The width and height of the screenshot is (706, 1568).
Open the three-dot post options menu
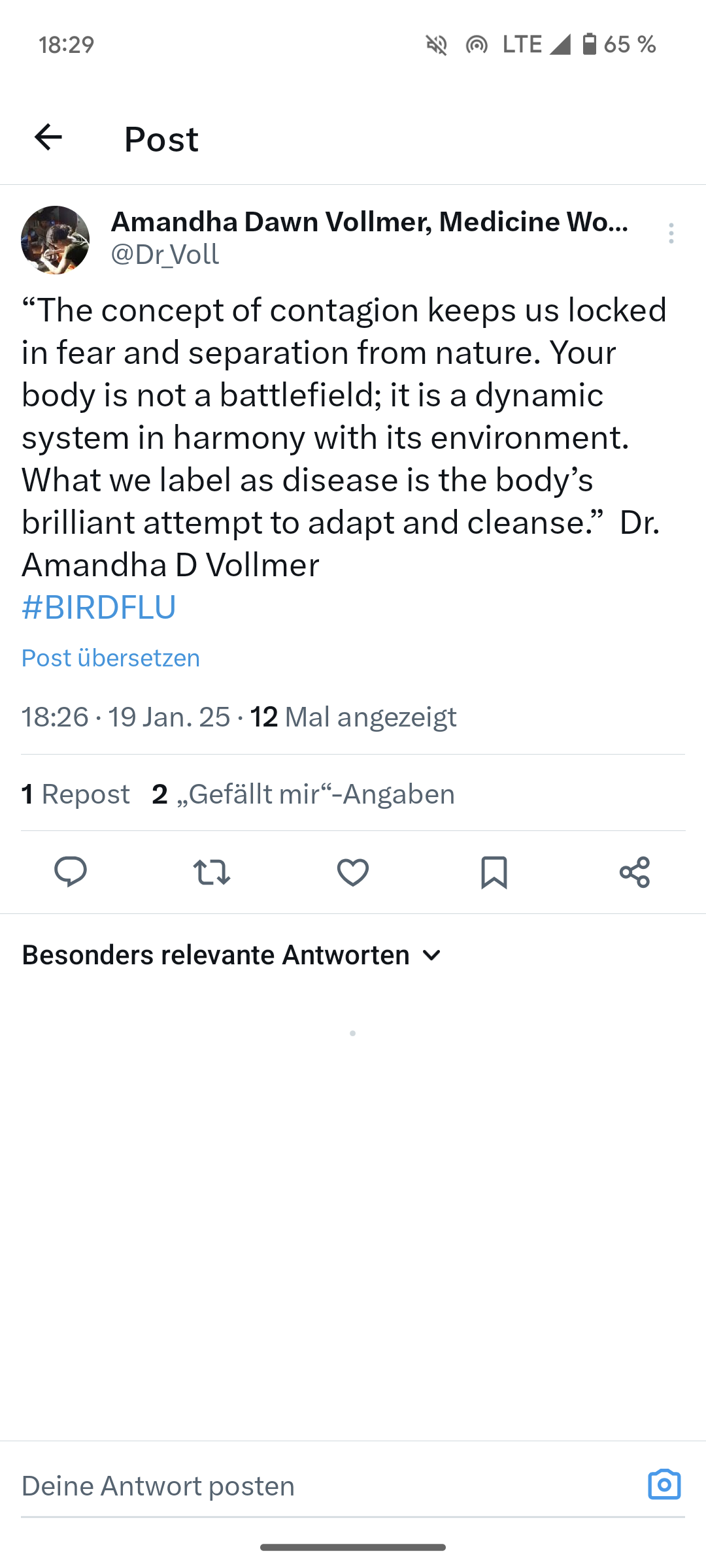click(671, 233)
